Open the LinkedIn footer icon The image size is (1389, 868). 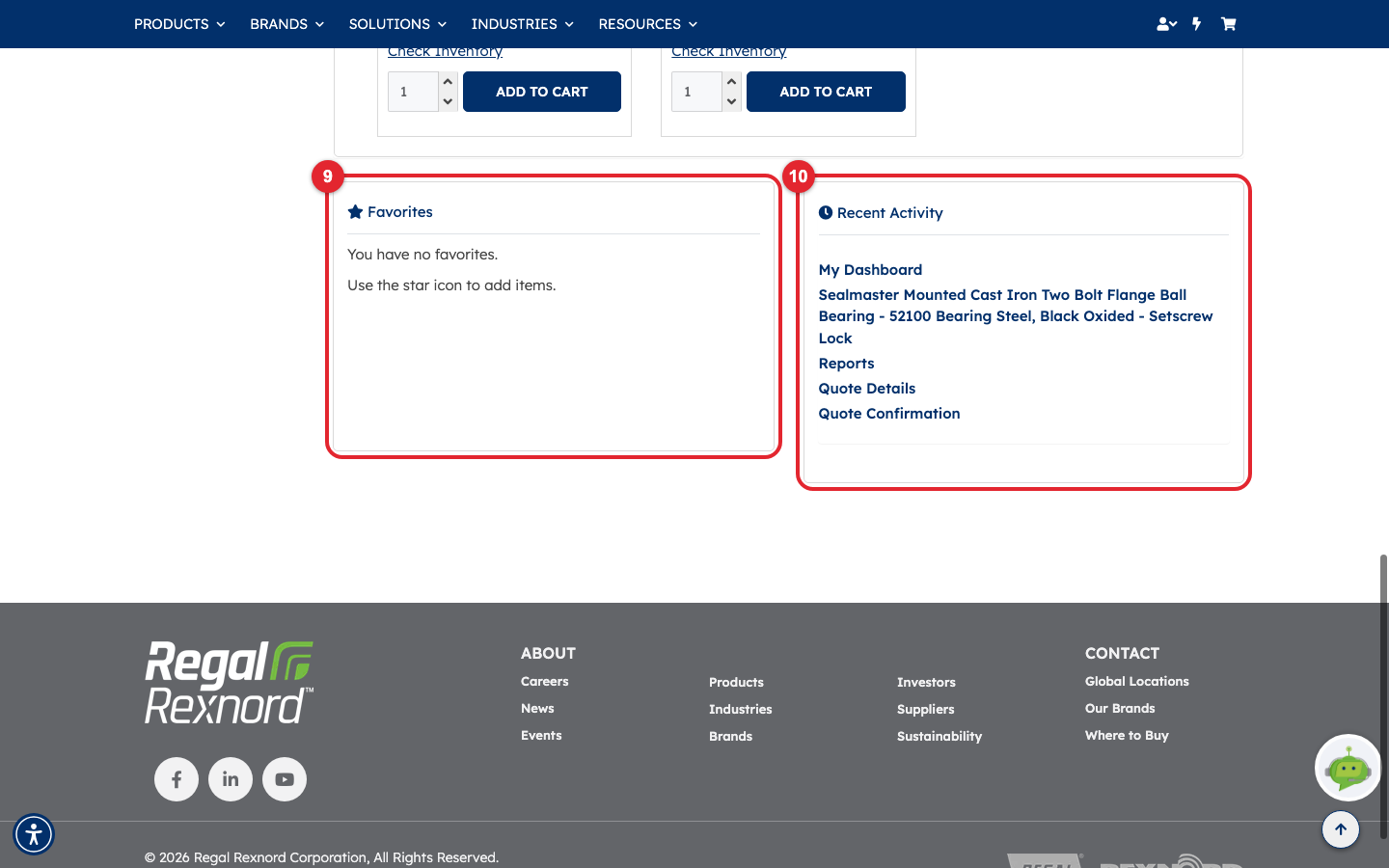tap(231, 779)
